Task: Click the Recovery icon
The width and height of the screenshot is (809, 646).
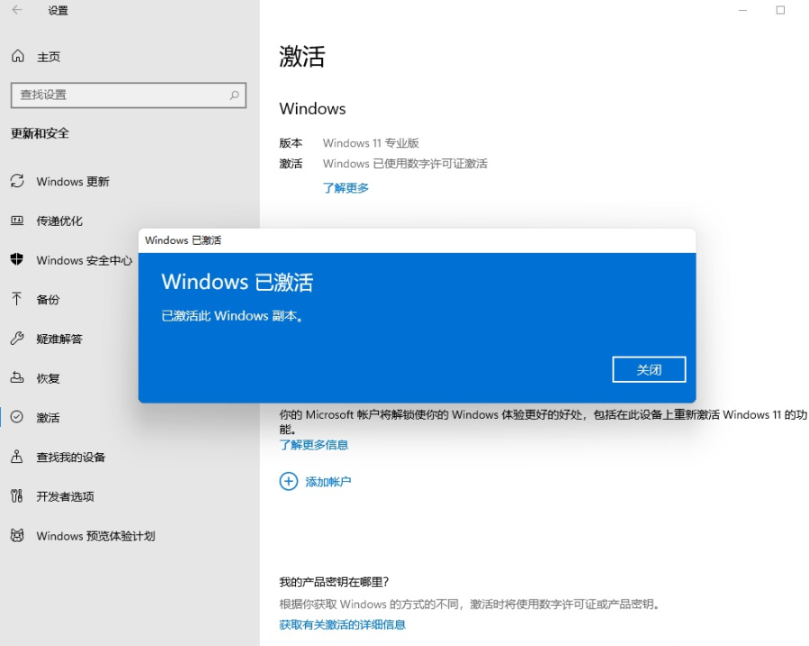Action: (17, 378)
